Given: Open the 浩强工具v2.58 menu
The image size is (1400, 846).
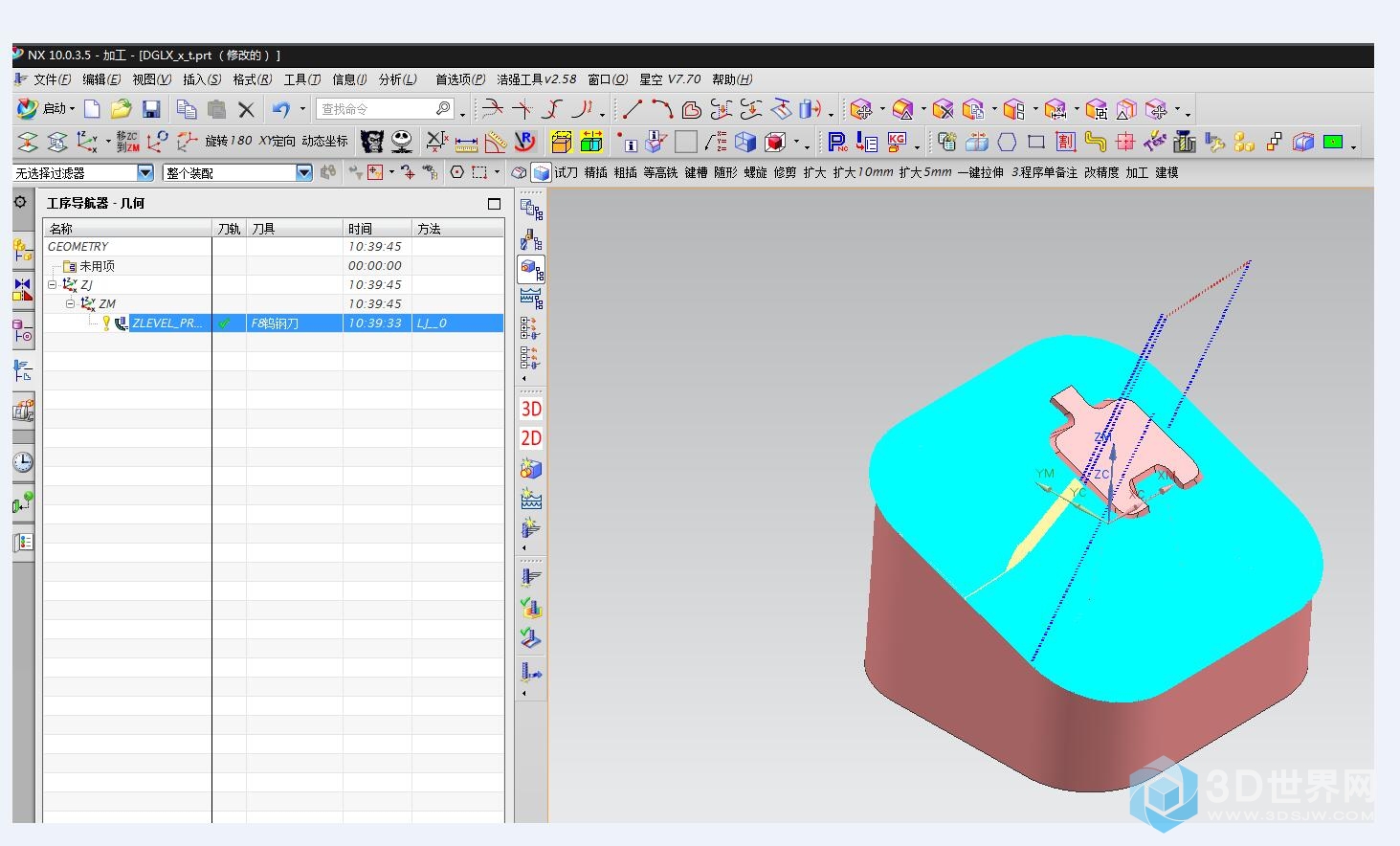Looking at the screenshot, I should tap(537, 79).
